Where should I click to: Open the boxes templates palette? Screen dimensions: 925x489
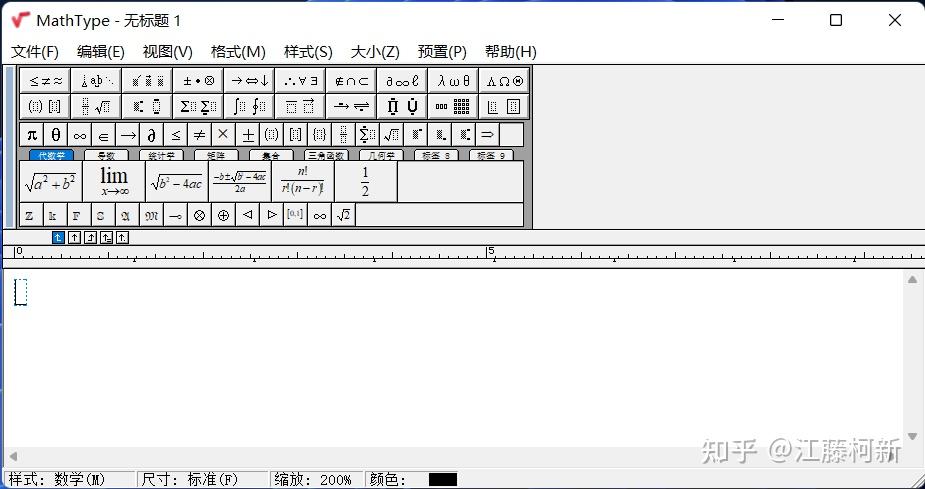click(504, 106)
